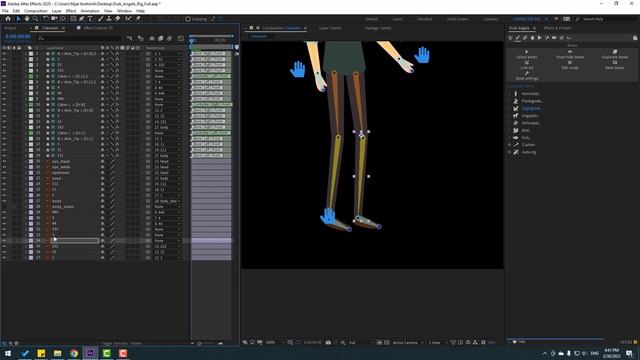
Task: Open the Graph Editor from timeline header
Action: 181,38
